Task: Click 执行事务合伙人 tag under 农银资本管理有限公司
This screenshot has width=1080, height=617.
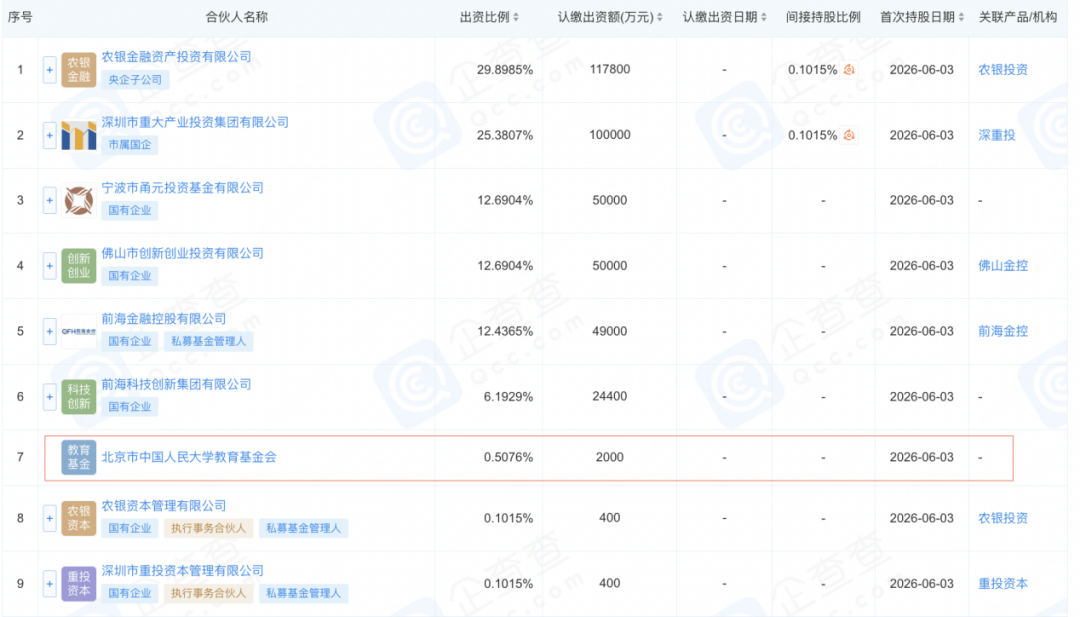Action: tap(208, 528)
